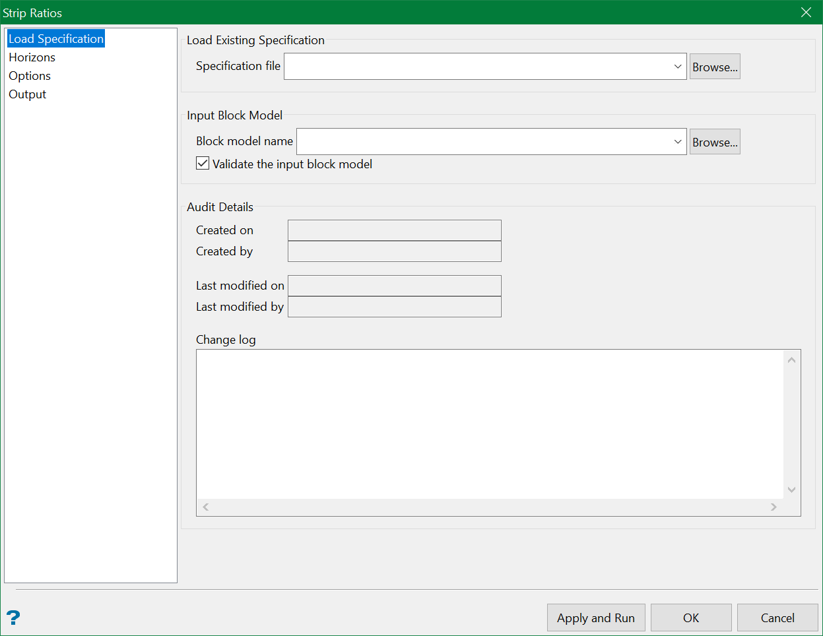Browse for a block model file
823x636 pixels.
pyautogui.click(x=714, y=142)
